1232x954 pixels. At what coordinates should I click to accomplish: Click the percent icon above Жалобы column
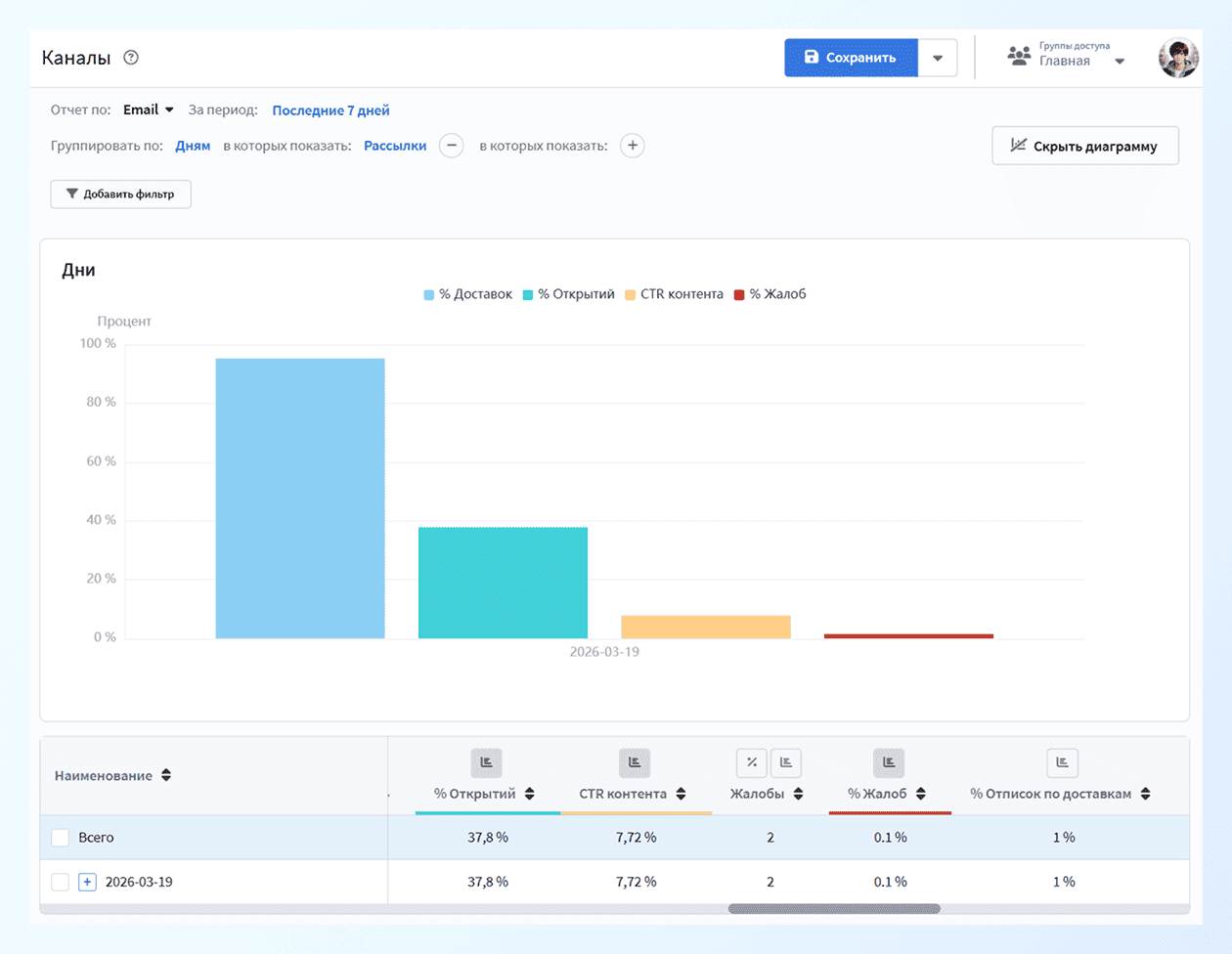752,762
